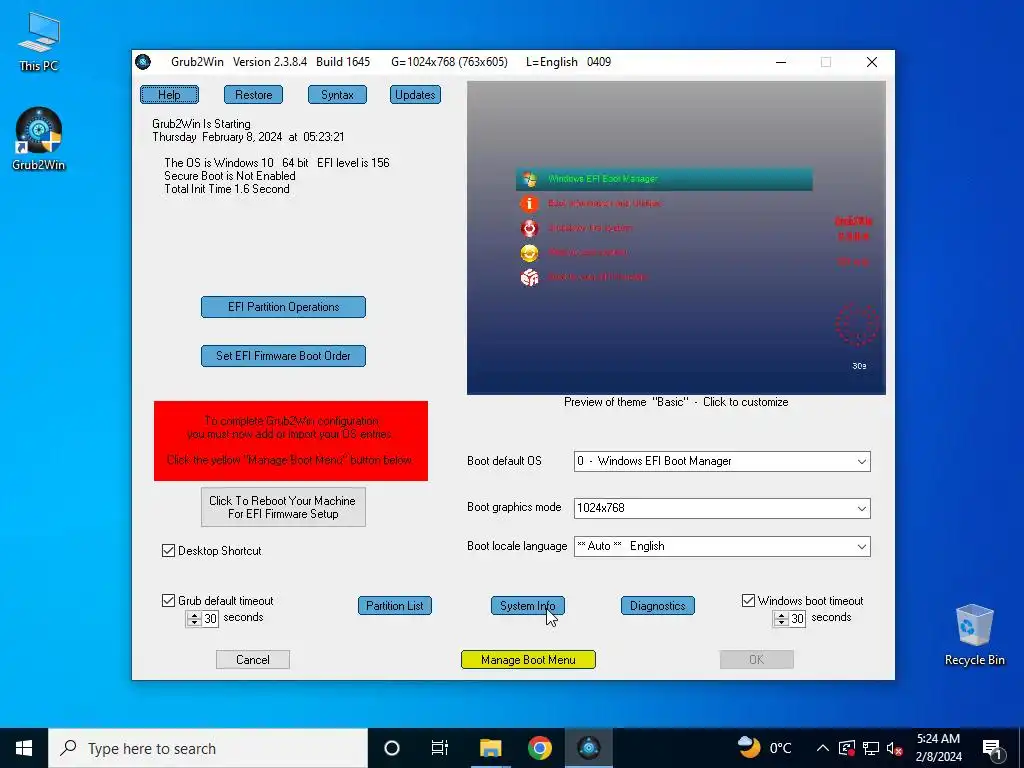Click the Restore button

pyautogui.click(x=253, y=95)
